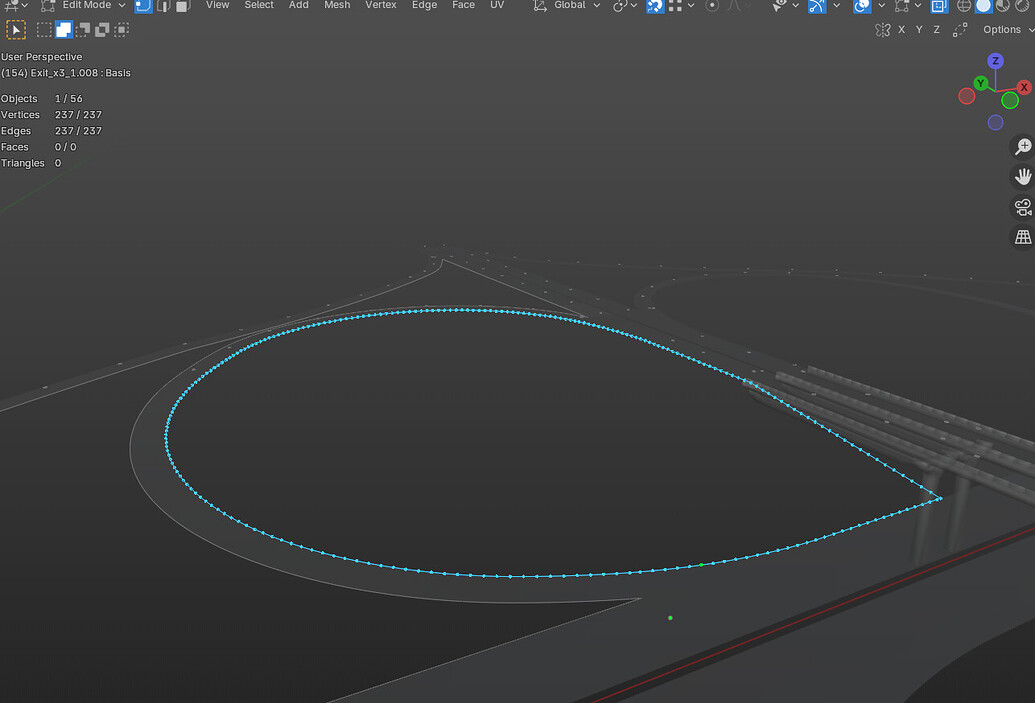
Task: Switch perspective/orthographic grid button
Action: [x=1022, y=237]
